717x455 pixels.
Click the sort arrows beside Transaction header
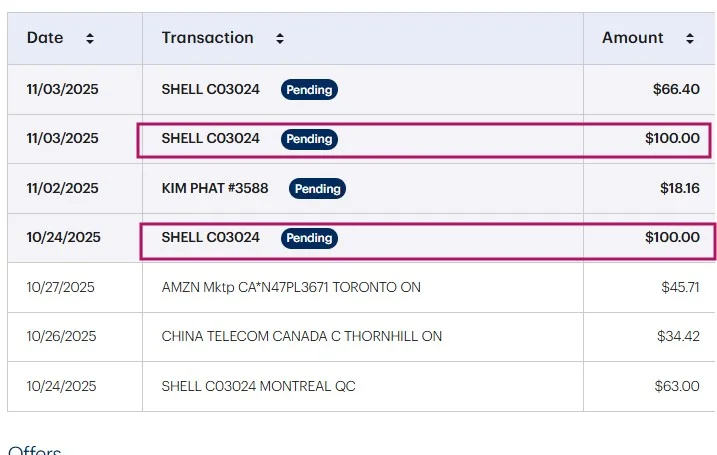point(280,38)
